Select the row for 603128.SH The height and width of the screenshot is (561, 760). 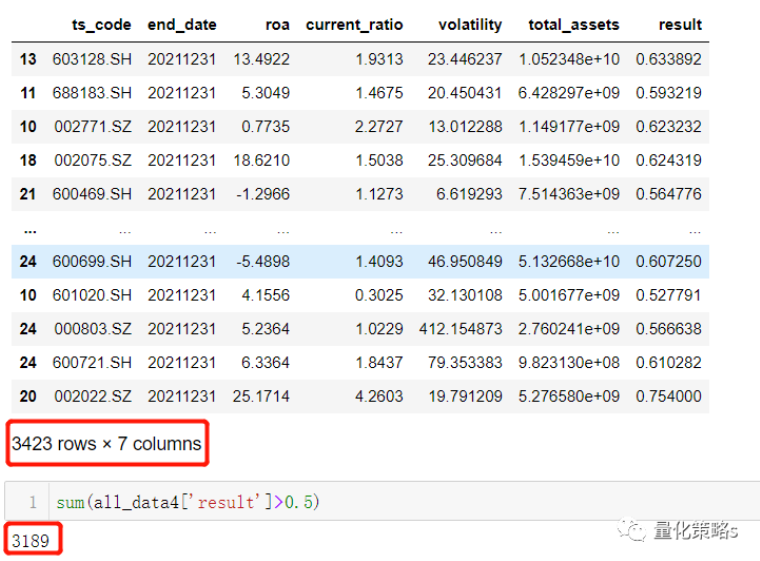click(360, 59)
